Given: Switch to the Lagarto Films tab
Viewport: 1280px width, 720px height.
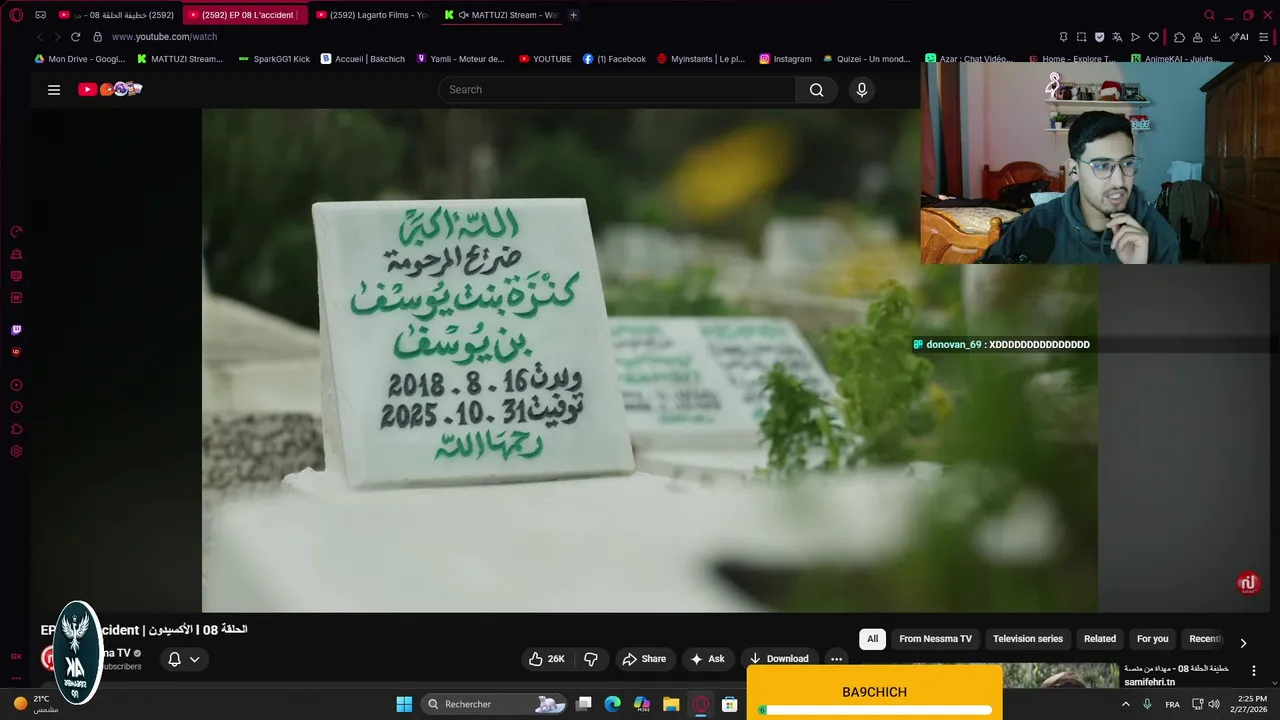Looking at the screenshot, I should tap(372, 15).
